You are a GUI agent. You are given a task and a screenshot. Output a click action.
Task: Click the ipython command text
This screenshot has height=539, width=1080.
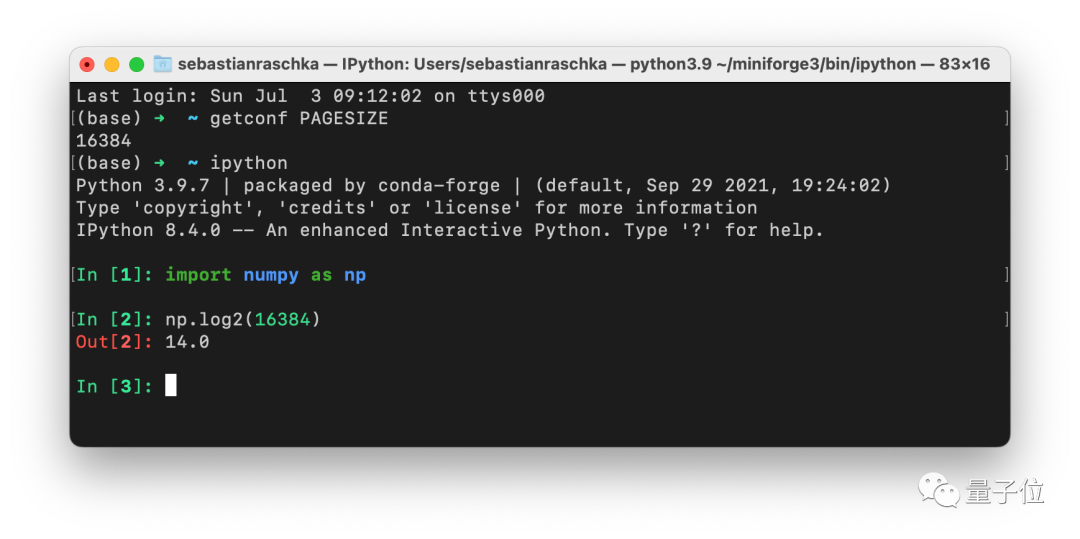248,163
